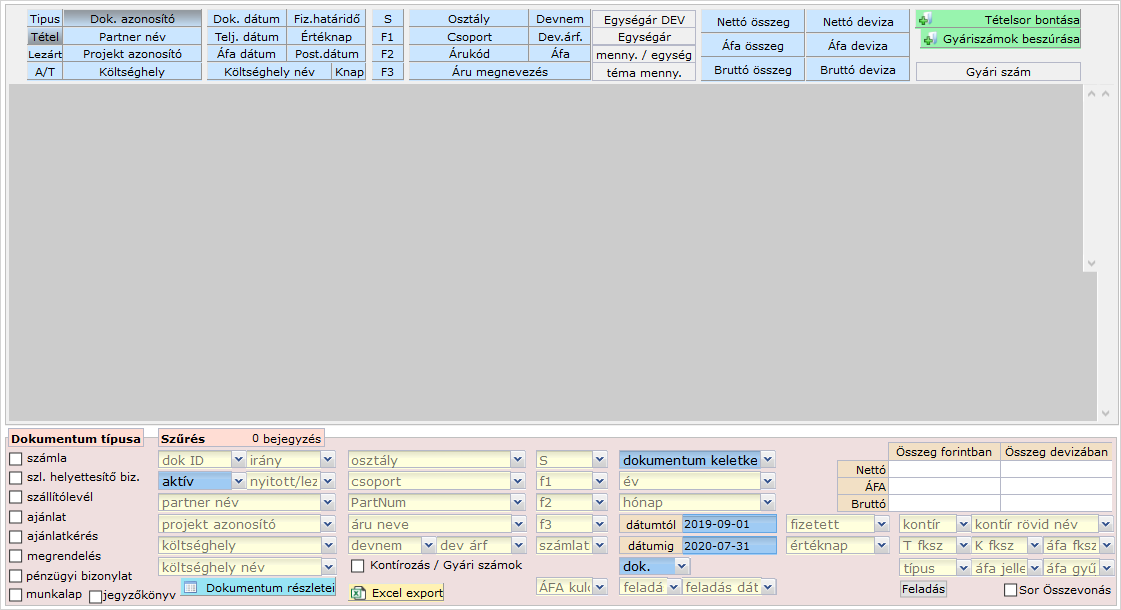The width and height of the screenshot is (1121, 610).
Task: Tick the megrendelés checkbox
Action: coord(16,556)
